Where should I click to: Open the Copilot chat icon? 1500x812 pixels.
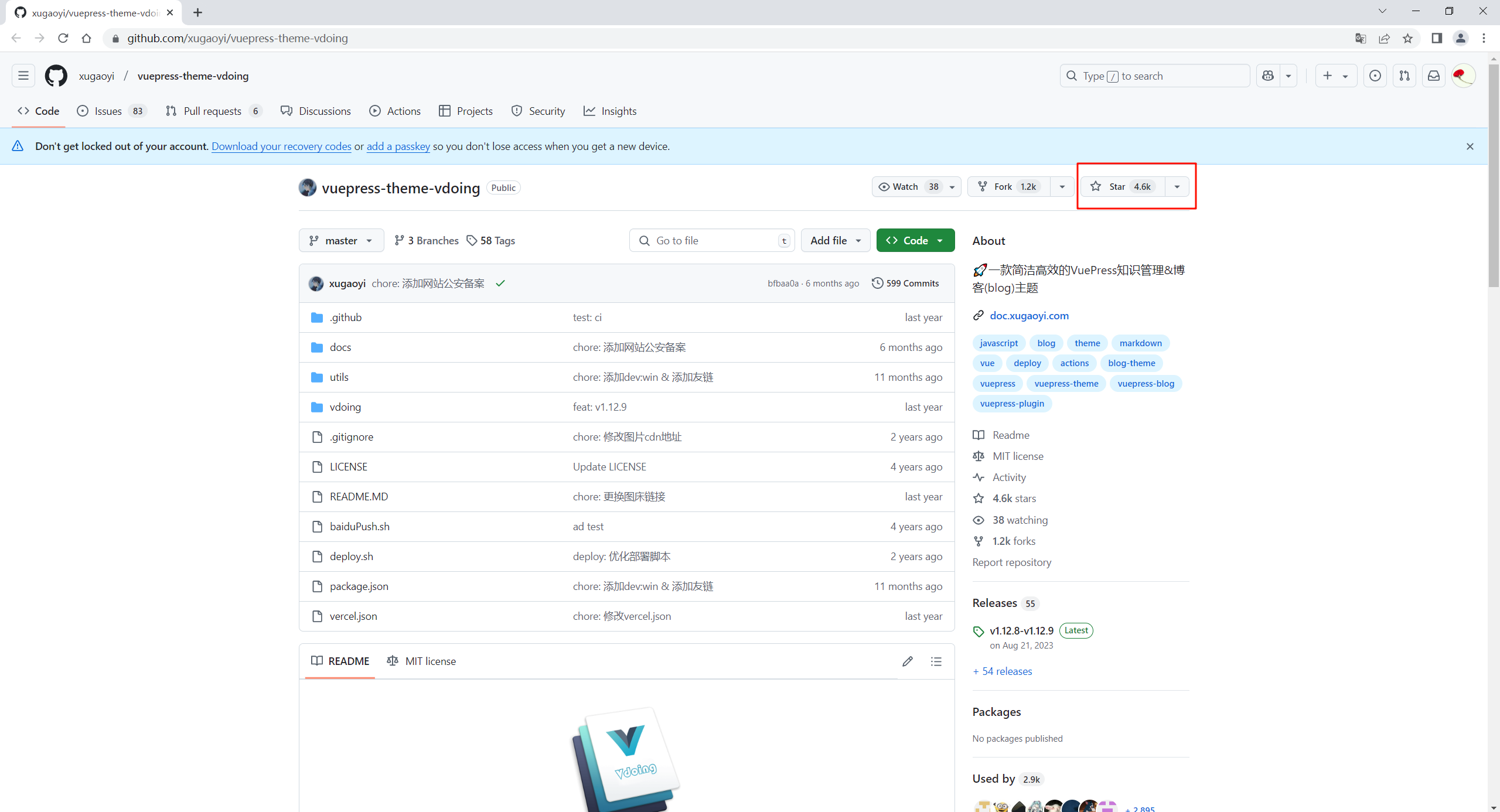click(1268, 76)
